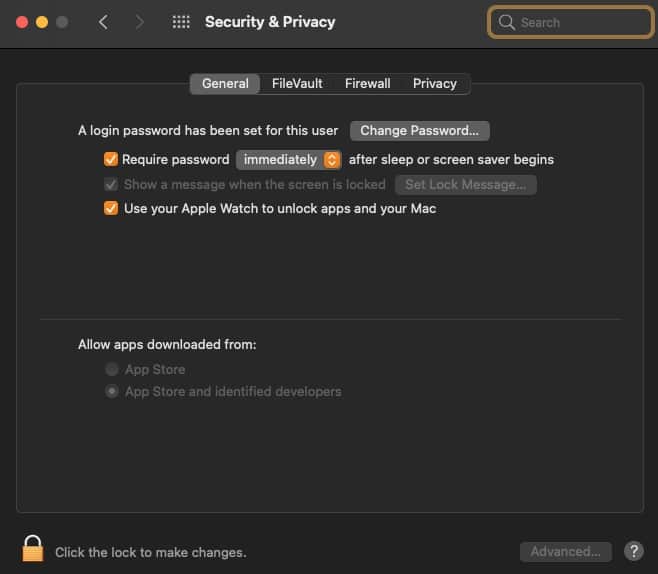
Task: Show all preferences grid icon
Action: 181,22
